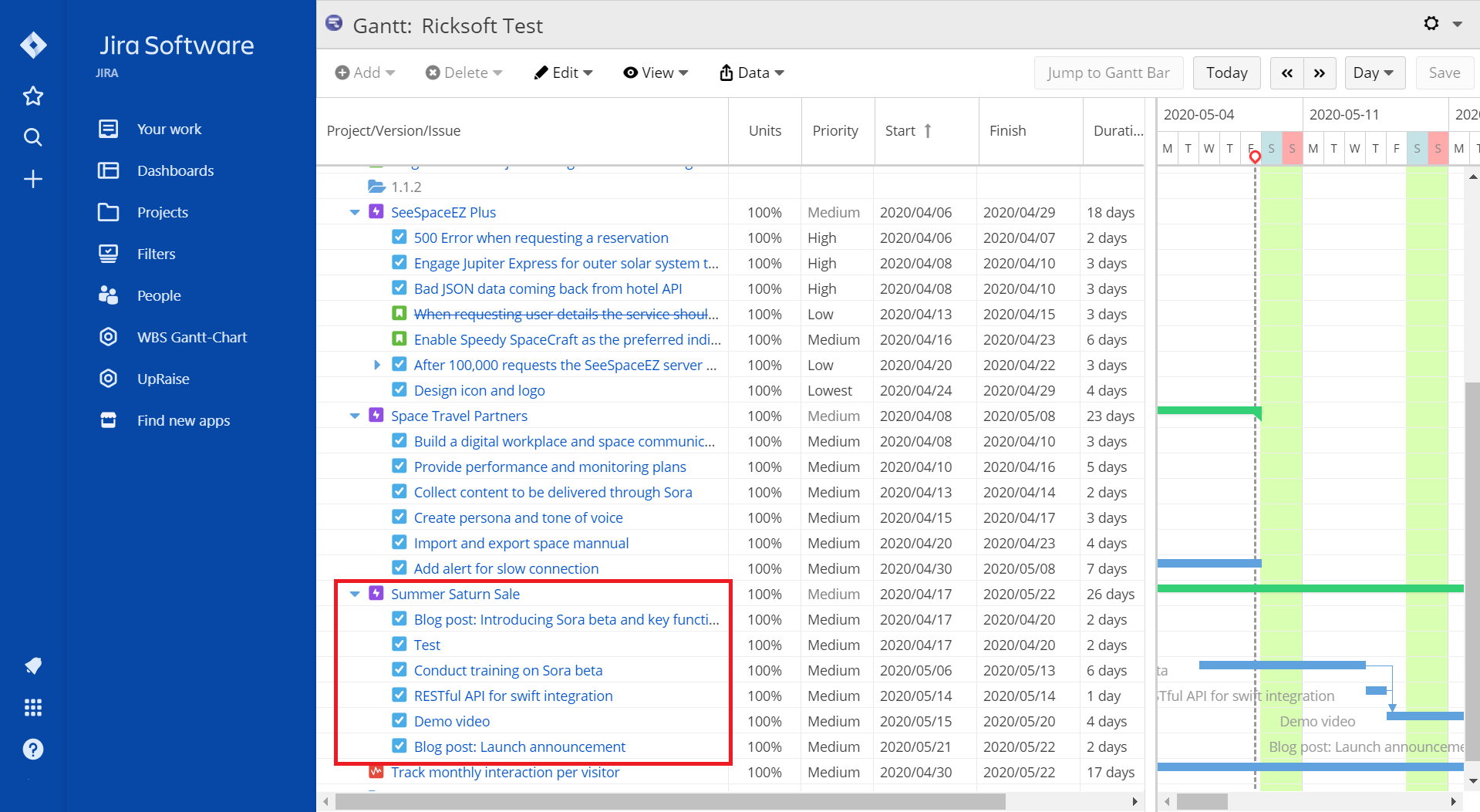1480x812 pixels.
Task: Open the app switcher grid icon
Action: pyautogui.click(x=33, y=707)
